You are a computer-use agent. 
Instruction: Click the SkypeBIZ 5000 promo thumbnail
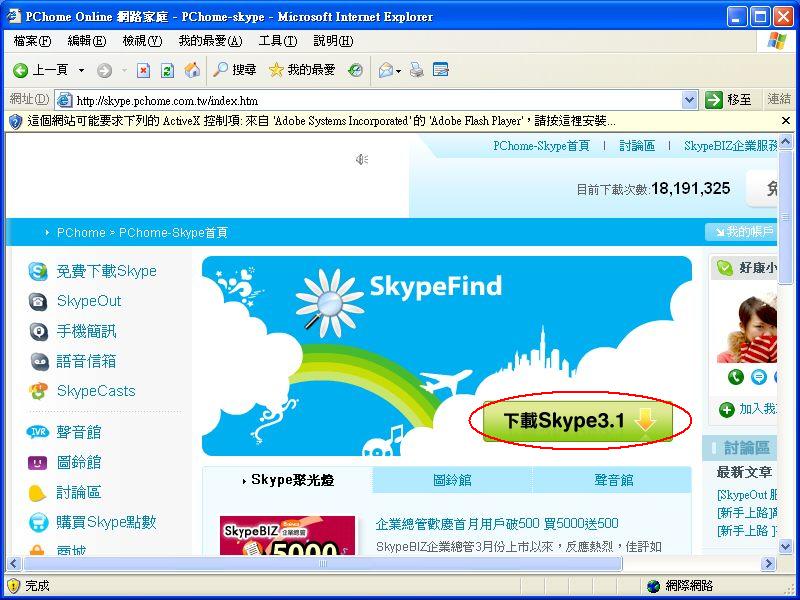click(x=287, y=535)
